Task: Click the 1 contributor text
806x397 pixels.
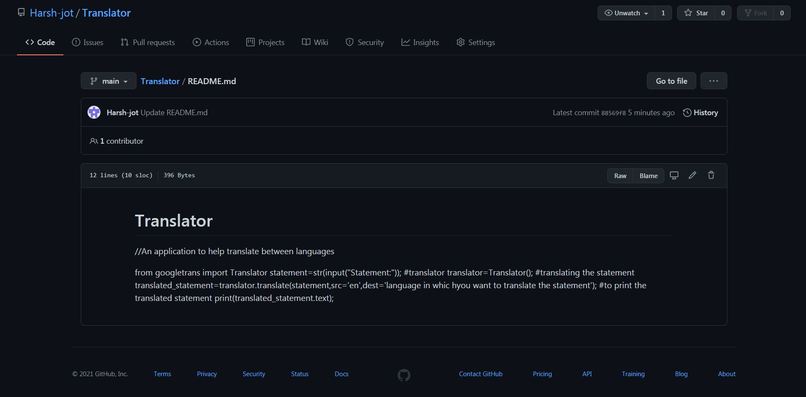Action: coord(117,141)
